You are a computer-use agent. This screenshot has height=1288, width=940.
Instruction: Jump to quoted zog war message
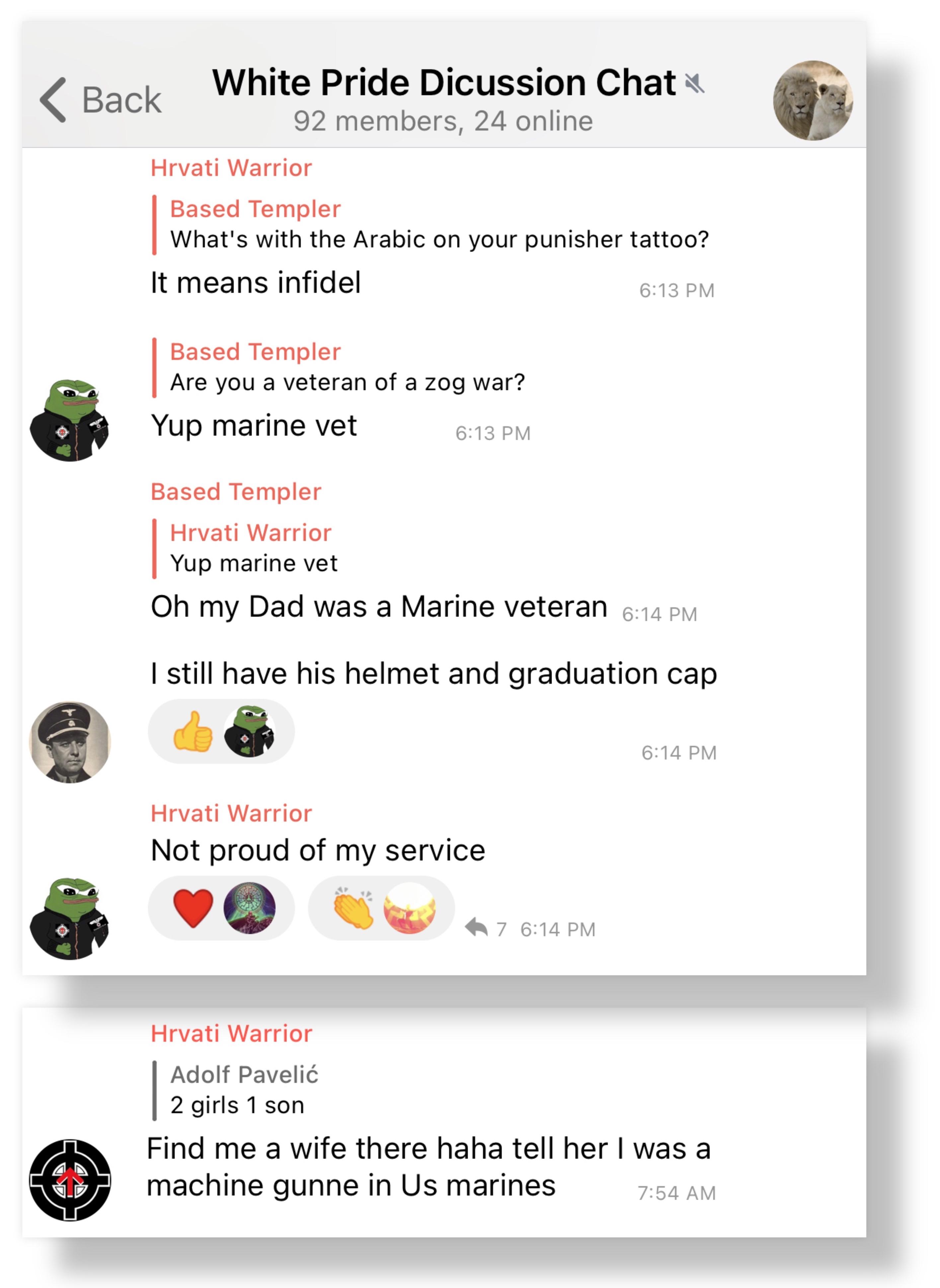tap(339, 367)
